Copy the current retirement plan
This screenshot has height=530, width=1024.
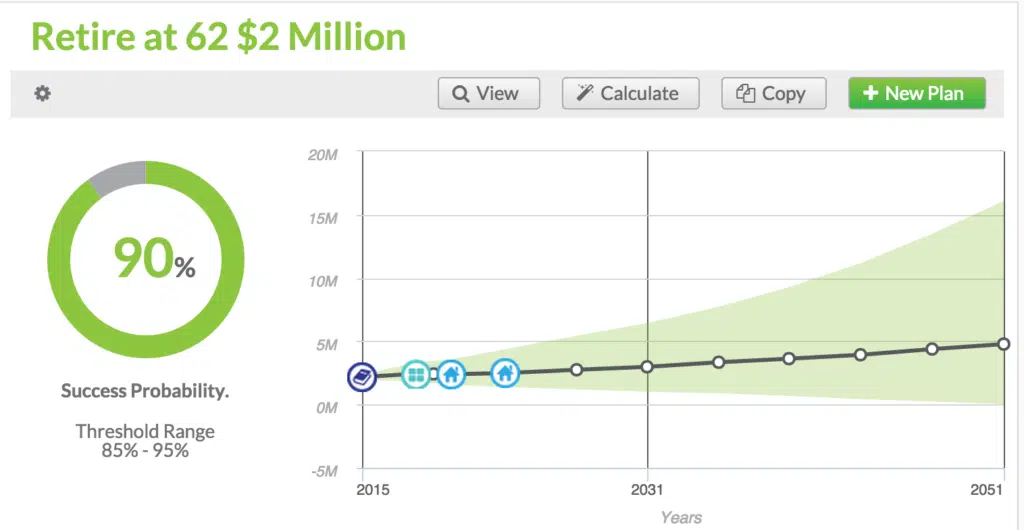pos(771,93)
